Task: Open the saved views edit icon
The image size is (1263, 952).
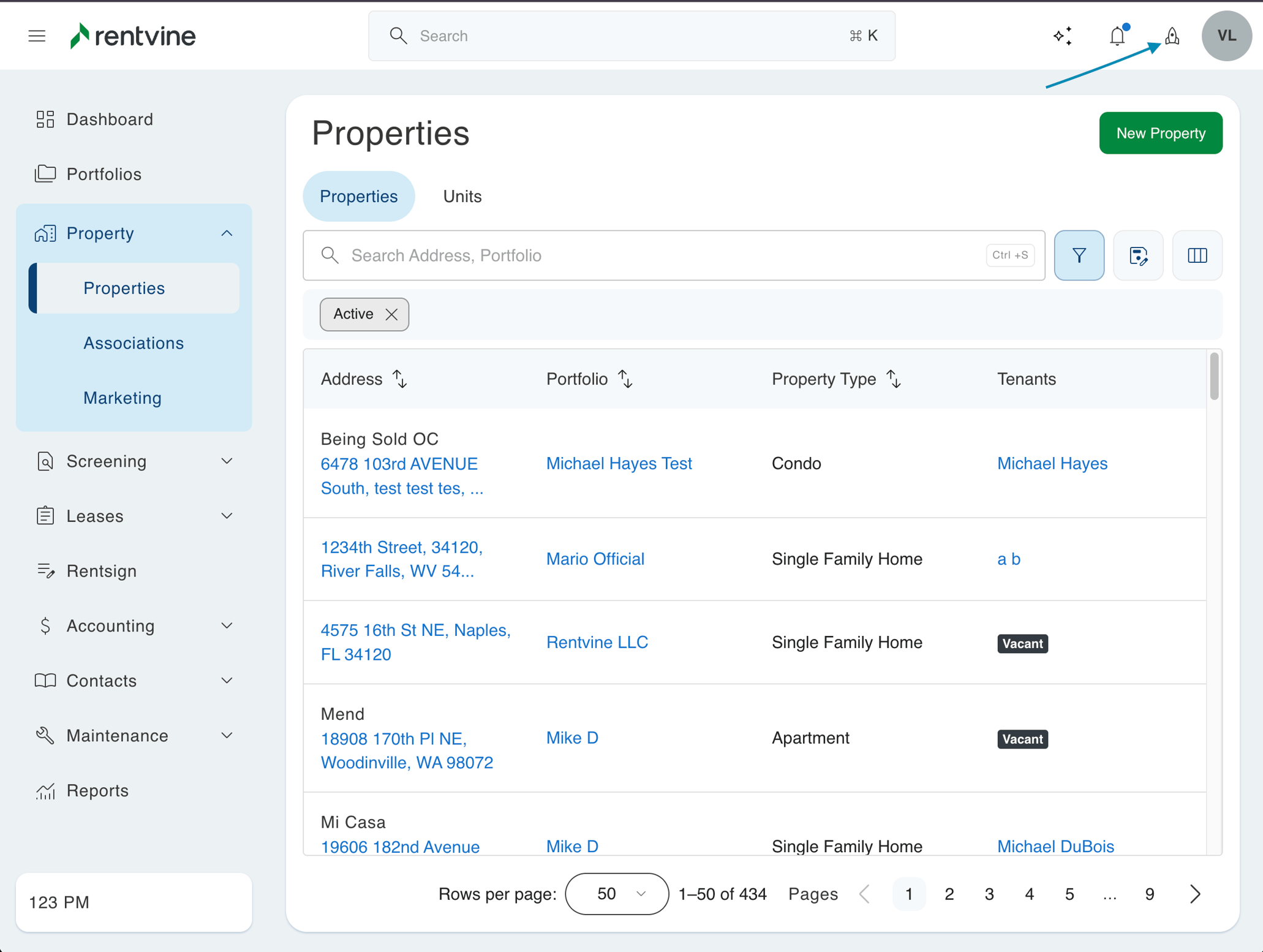Action: 1137,255
